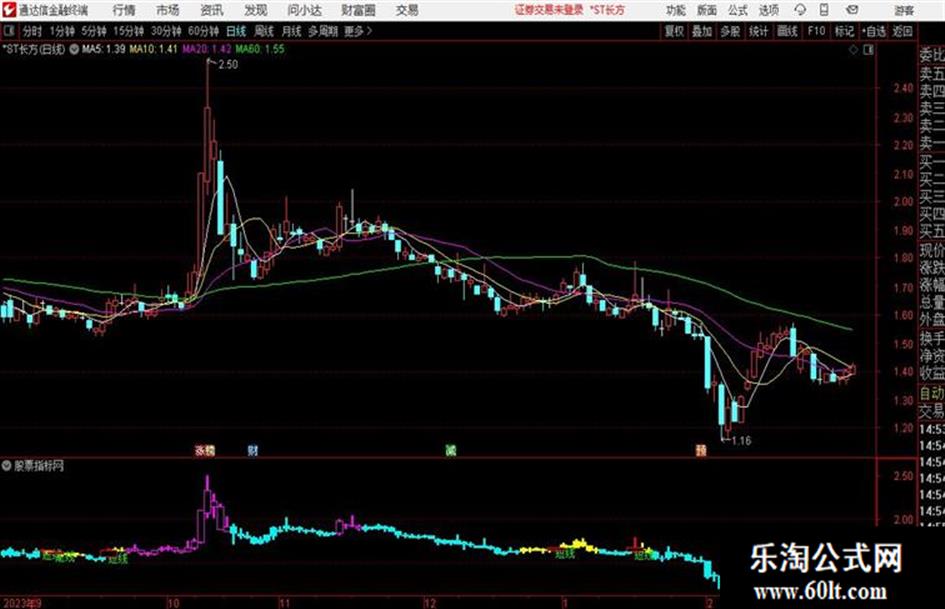Open the 功能 menu
Screen dimensions: 945x609
[x=676, y=10]
